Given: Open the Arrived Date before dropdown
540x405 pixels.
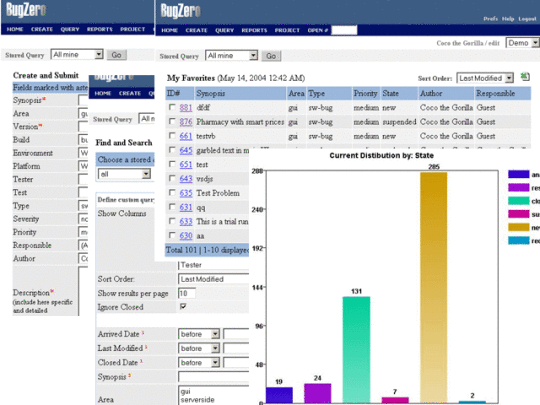Looking at the screenshot, I should coord(199,334).
